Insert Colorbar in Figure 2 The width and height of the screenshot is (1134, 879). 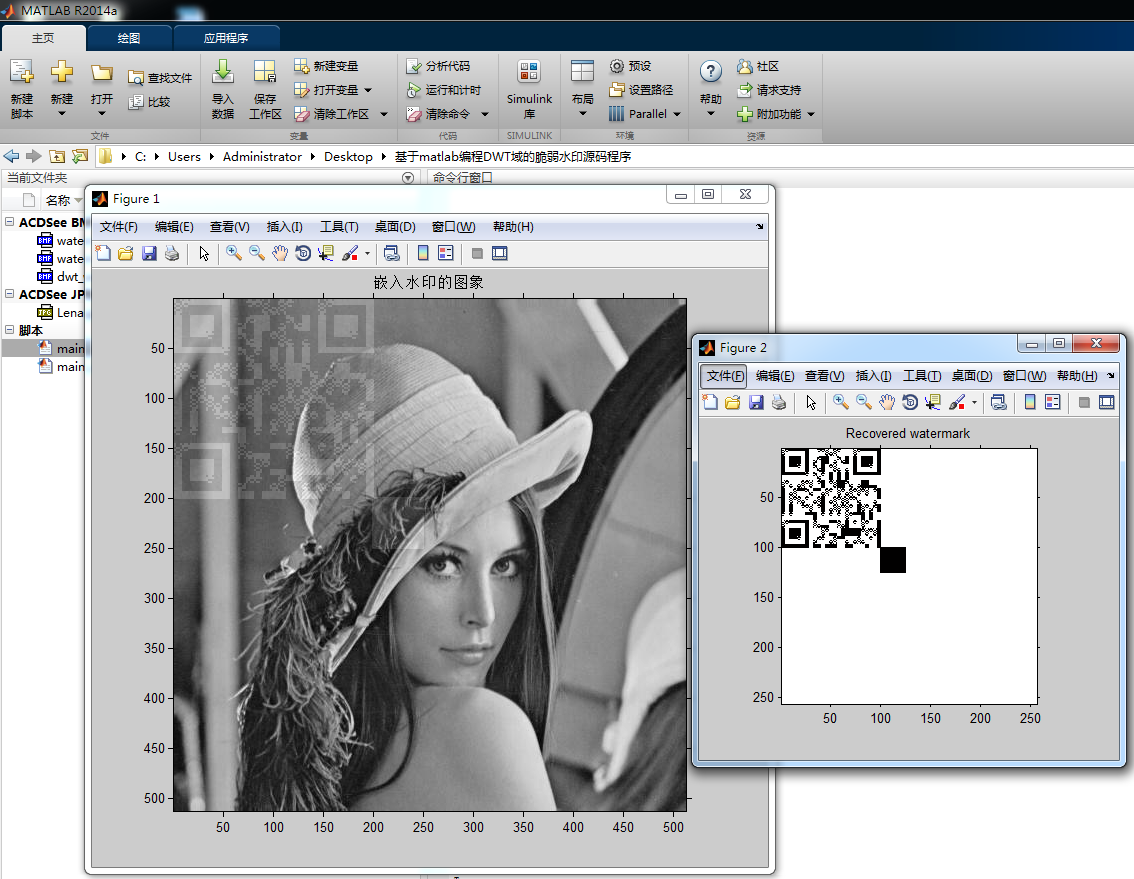tap(1030, 402)
